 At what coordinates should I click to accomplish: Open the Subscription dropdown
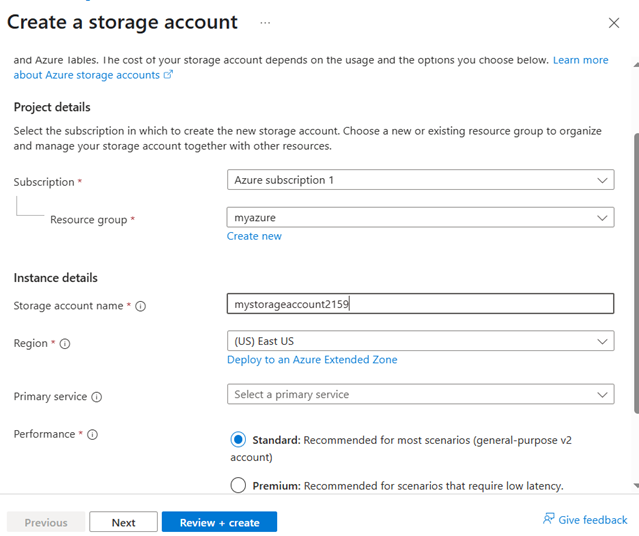pyautogui.click(x=420, y=180)
